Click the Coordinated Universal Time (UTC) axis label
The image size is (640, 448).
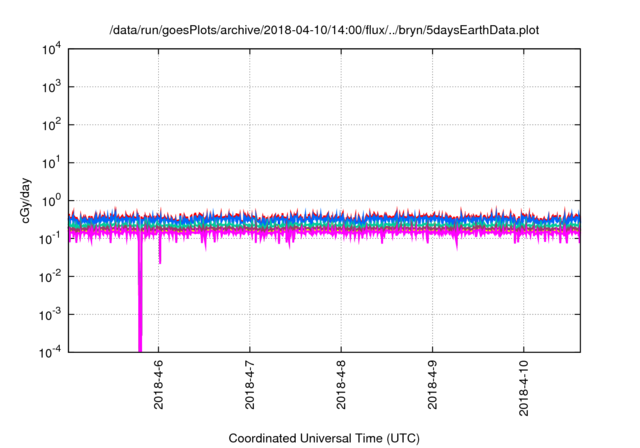(x=324, y=438)
